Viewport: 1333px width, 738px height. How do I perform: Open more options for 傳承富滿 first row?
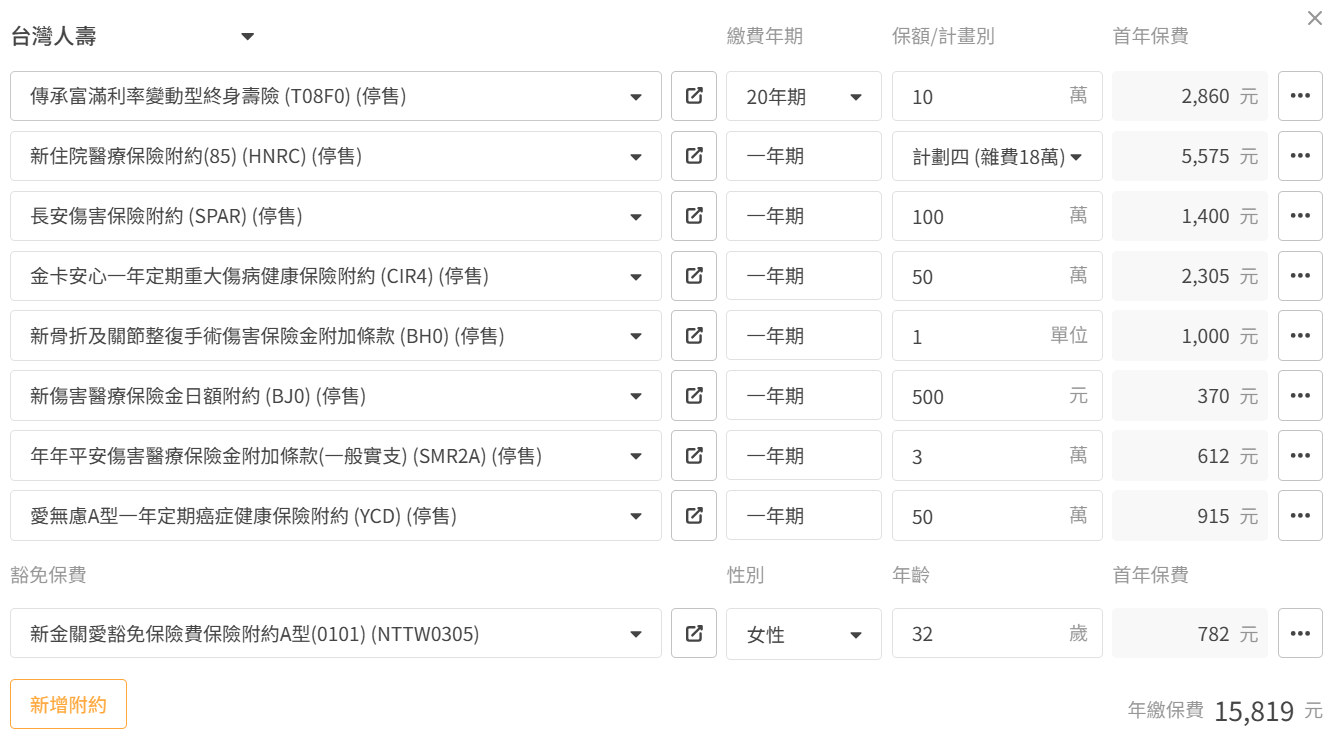coord(1300,96)
